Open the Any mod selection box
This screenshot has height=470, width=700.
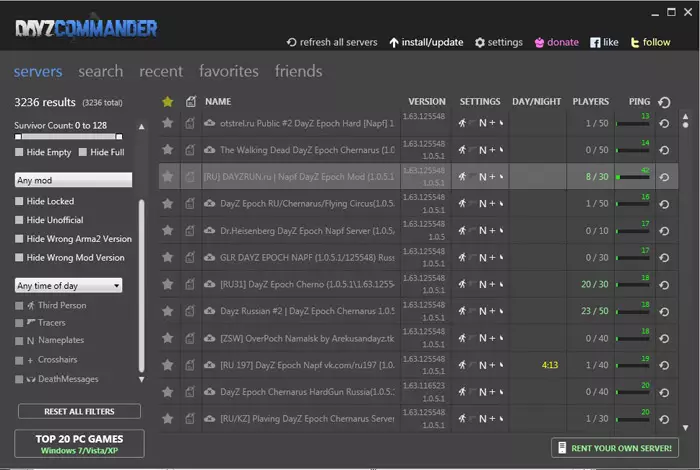click(x=73, y=180)
